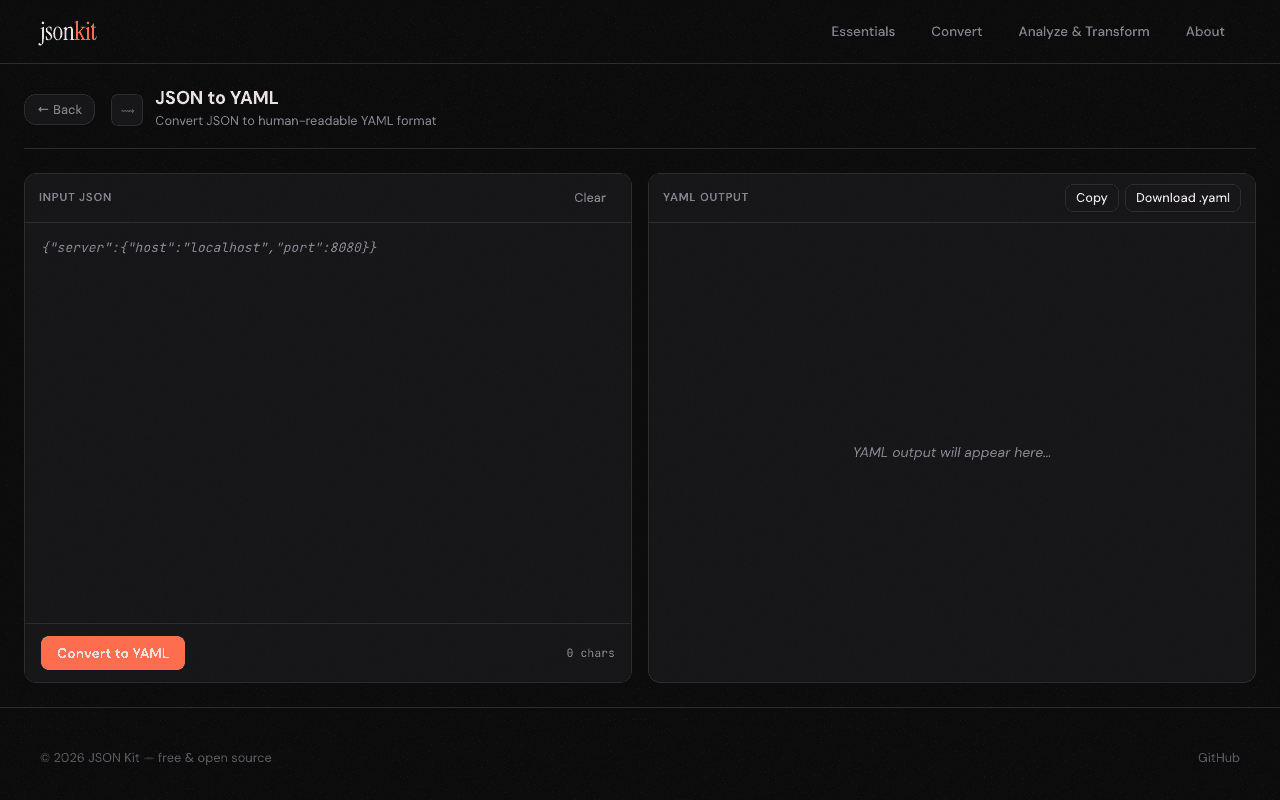The height and width of the screenshot is (800, 1280).
Task: Click the arrow icon beside JSON to YAML title
Action: coord(127,110)
